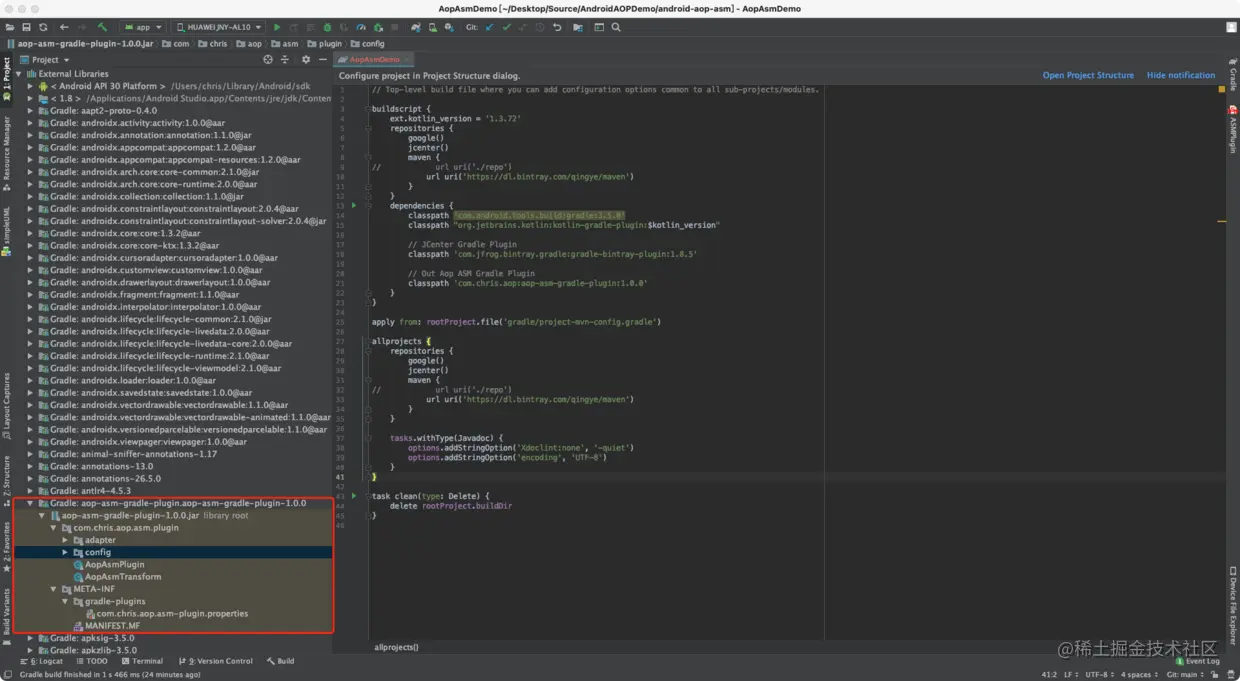Open Project Structure toolbar icon
The height and width of the screenshot is (681, 1240).
[578, 27]
